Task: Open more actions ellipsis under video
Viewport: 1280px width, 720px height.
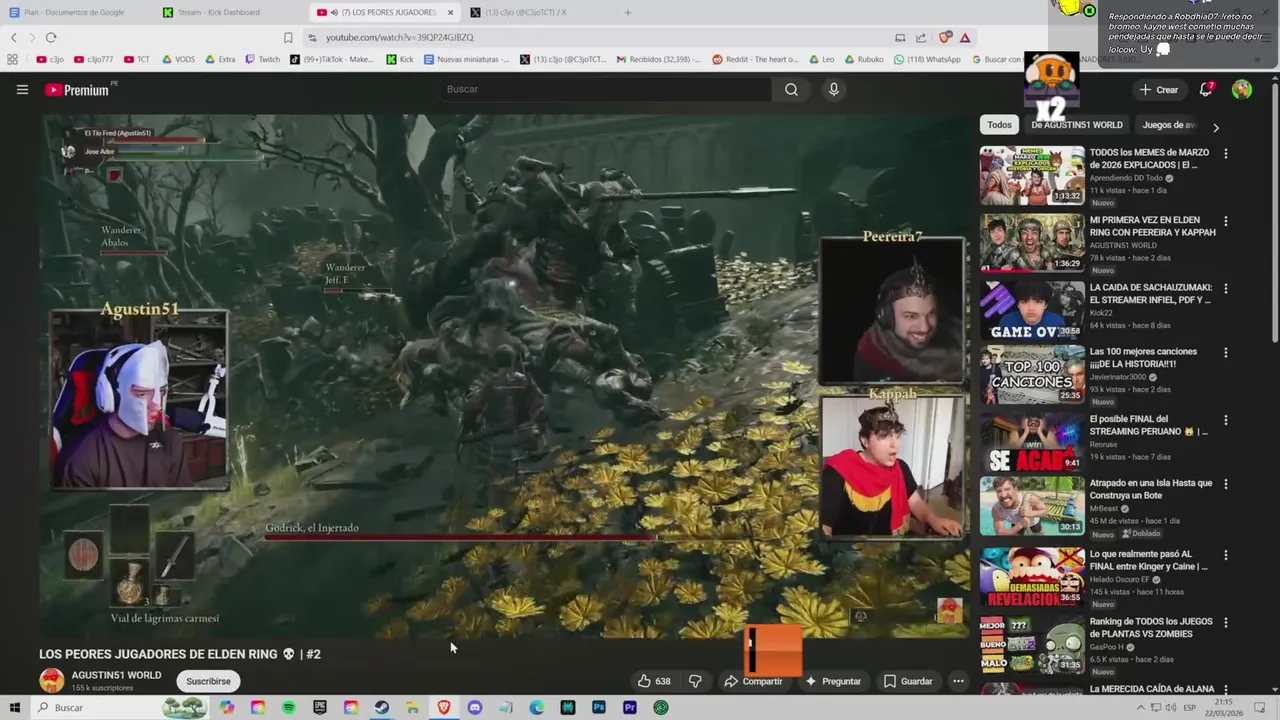Action: 958,681
